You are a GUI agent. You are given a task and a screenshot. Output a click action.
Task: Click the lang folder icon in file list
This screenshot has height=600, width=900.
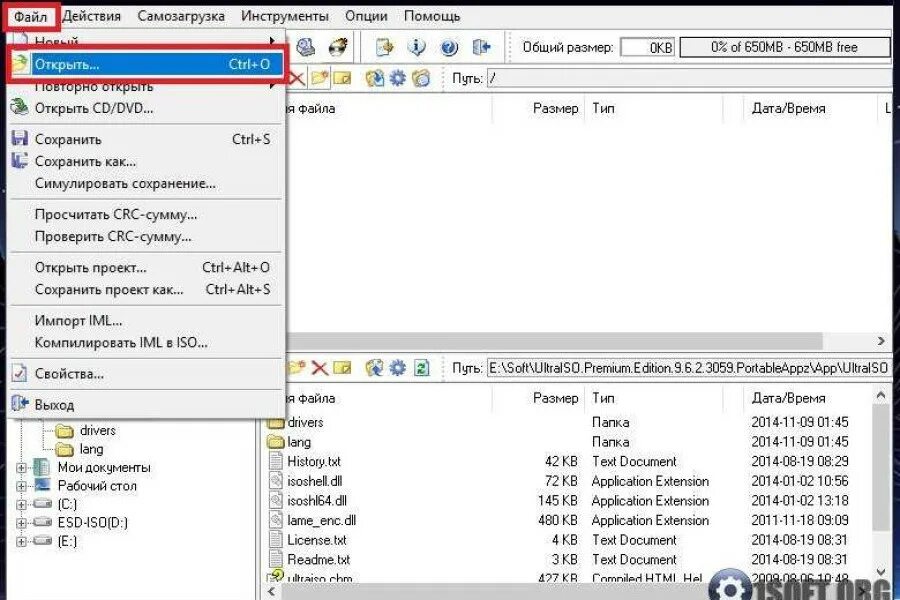[276, 442]
